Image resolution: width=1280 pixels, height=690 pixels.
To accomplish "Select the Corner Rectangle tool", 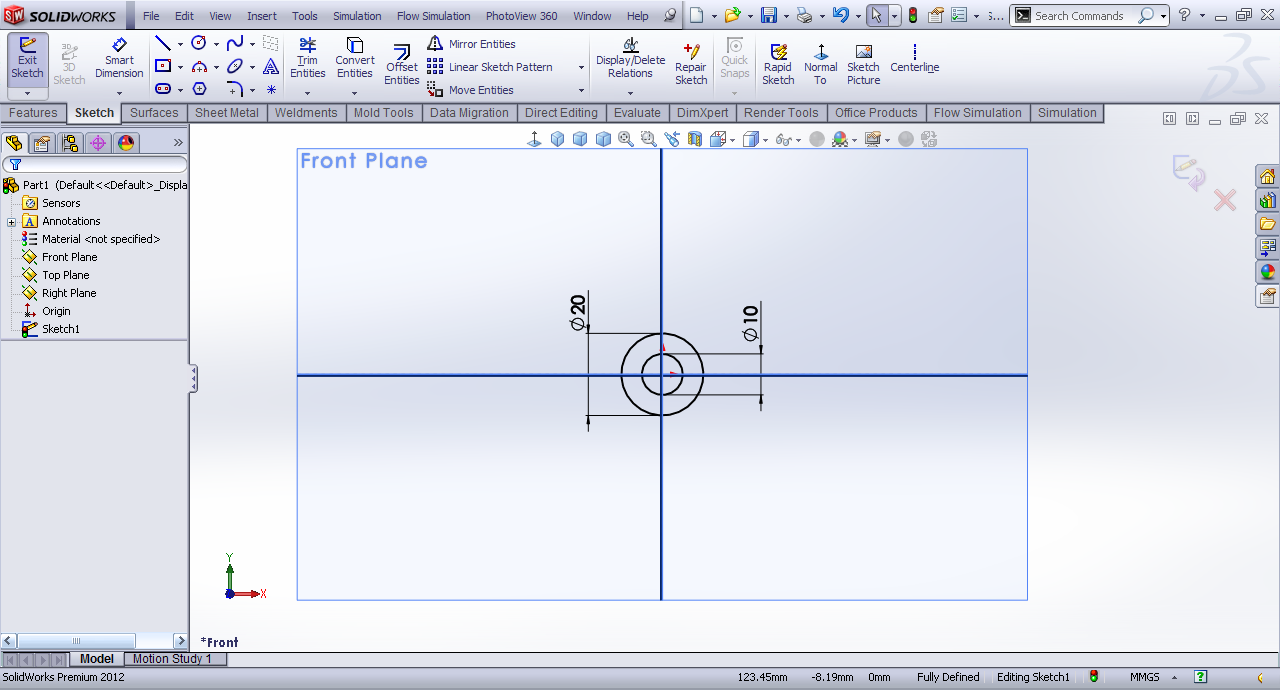I will pos(162,67).
